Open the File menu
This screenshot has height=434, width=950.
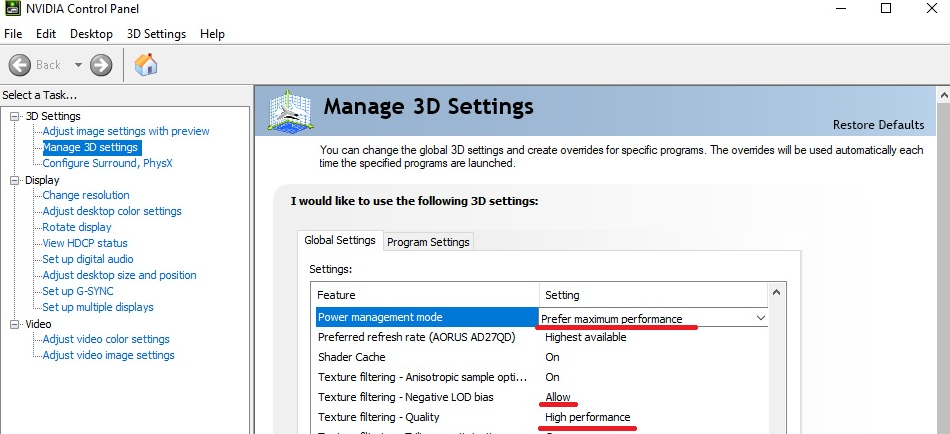tap(13, 33)
